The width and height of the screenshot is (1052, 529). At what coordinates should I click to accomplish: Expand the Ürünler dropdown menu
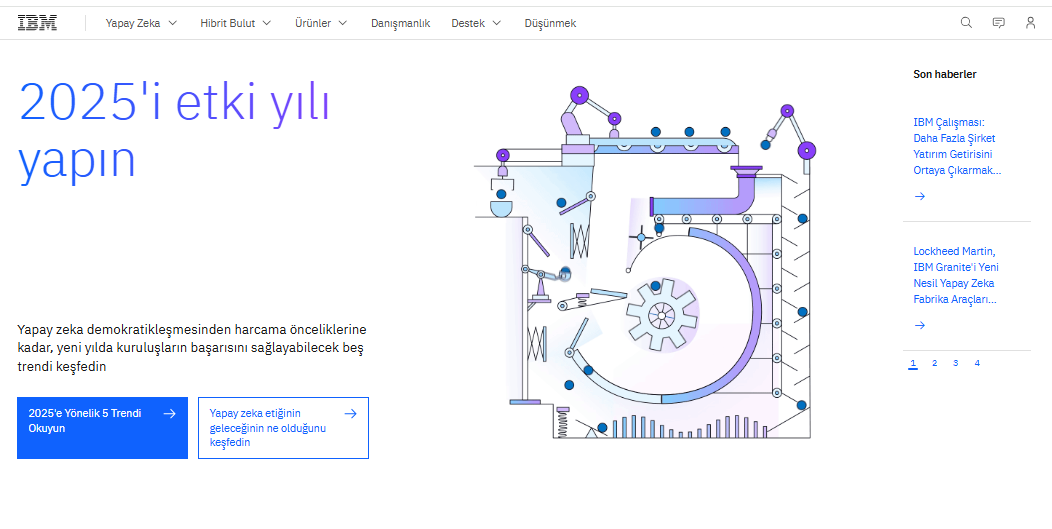(x=321, y=23)
